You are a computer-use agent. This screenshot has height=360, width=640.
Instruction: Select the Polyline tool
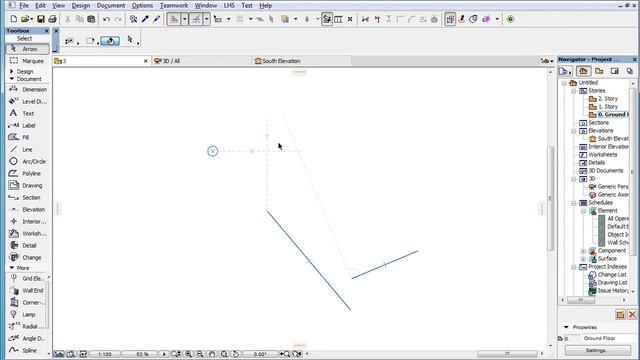tap(27, 173)
